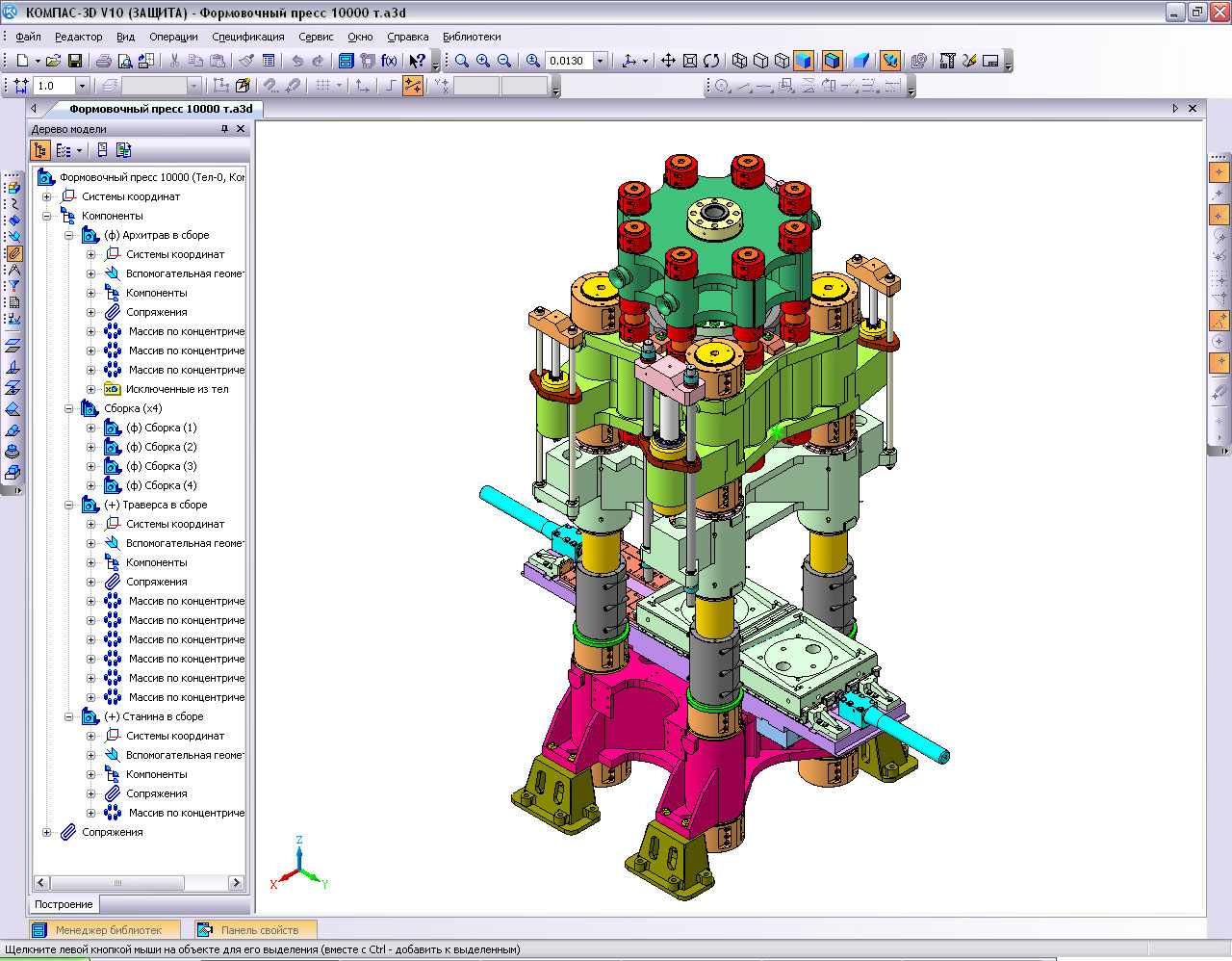Open the Операции menu
The image size is (1232, 961).
coord(173,37)
